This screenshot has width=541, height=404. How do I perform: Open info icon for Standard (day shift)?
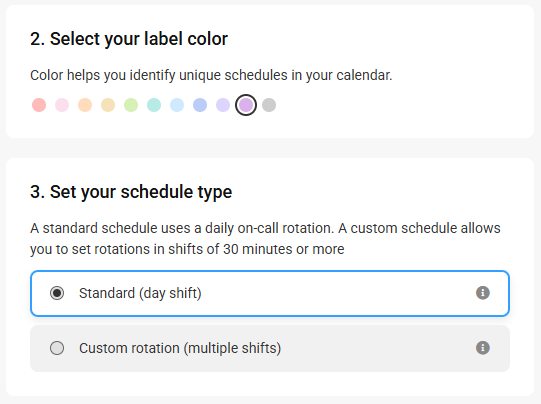483,293
